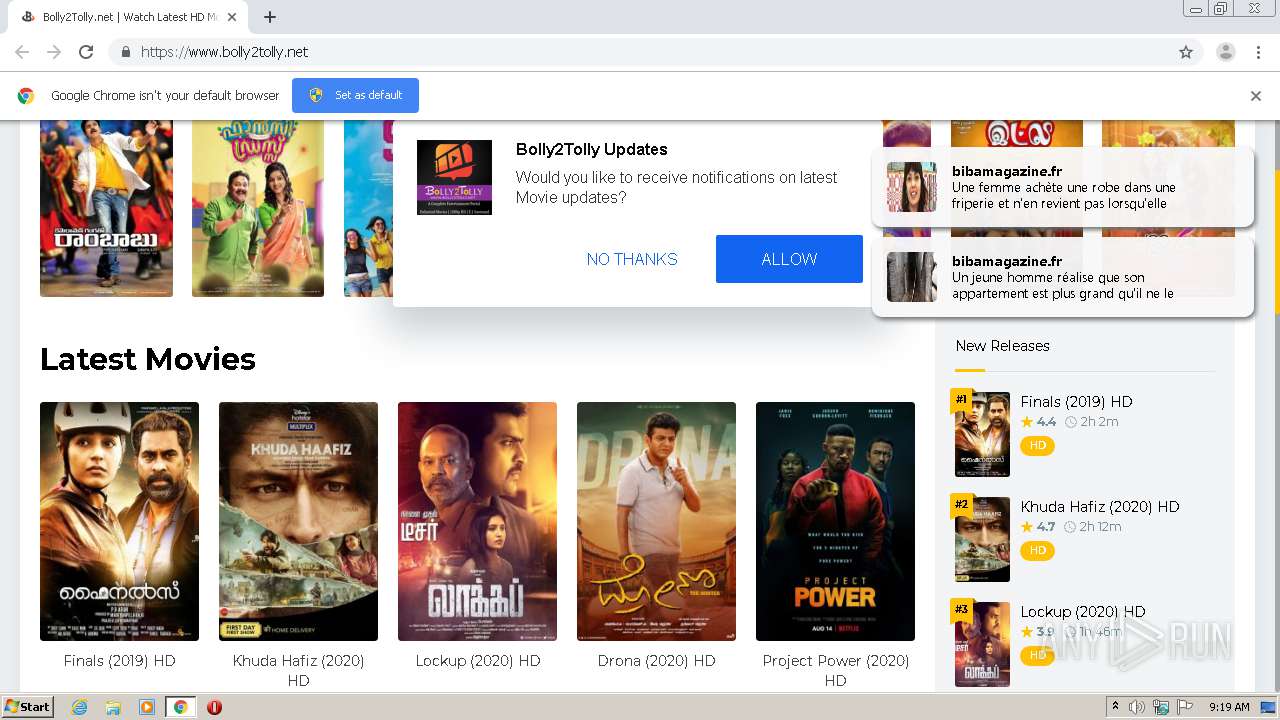Screen dimensions: 1280x720
Task: Reload the page with the refresh icon
Action: (86, 52)
